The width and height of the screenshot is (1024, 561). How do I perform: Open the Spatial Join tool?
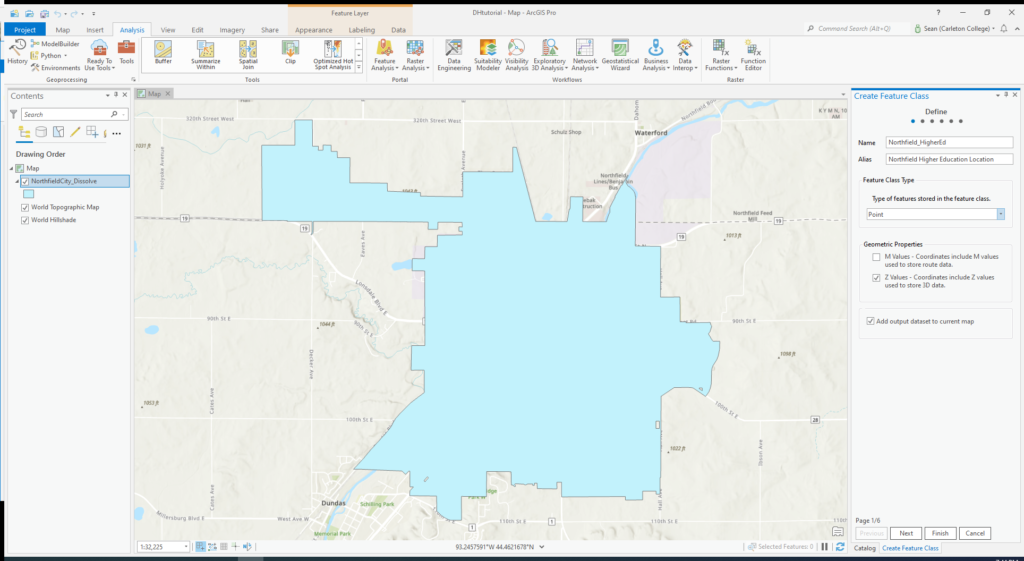pyautogui.click(x=248, y=55)
